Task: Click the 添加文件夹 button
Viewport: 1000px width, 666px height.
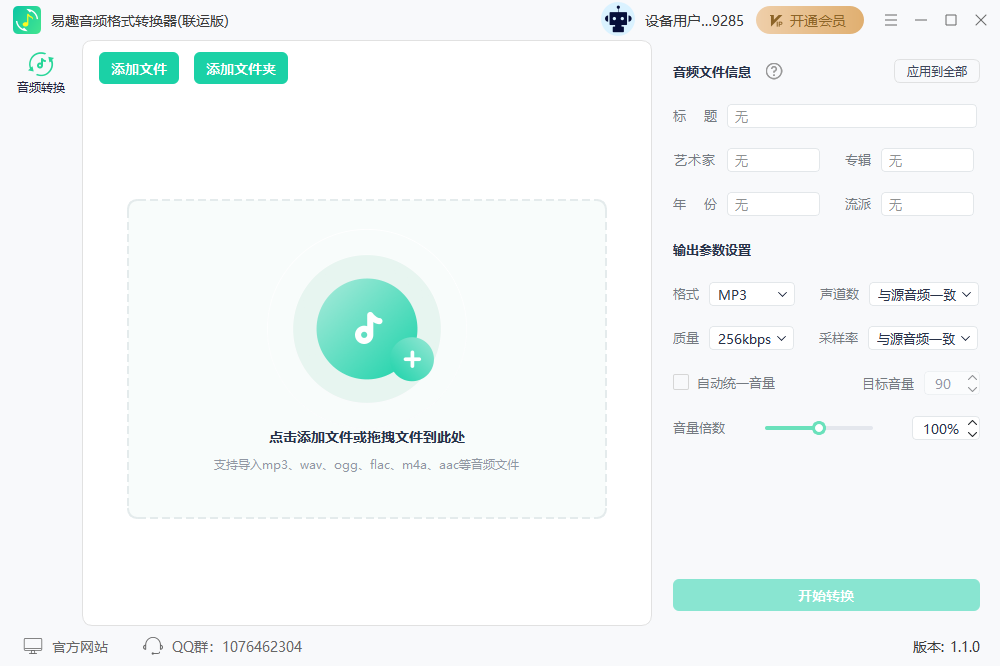Action: pos(241,69)
